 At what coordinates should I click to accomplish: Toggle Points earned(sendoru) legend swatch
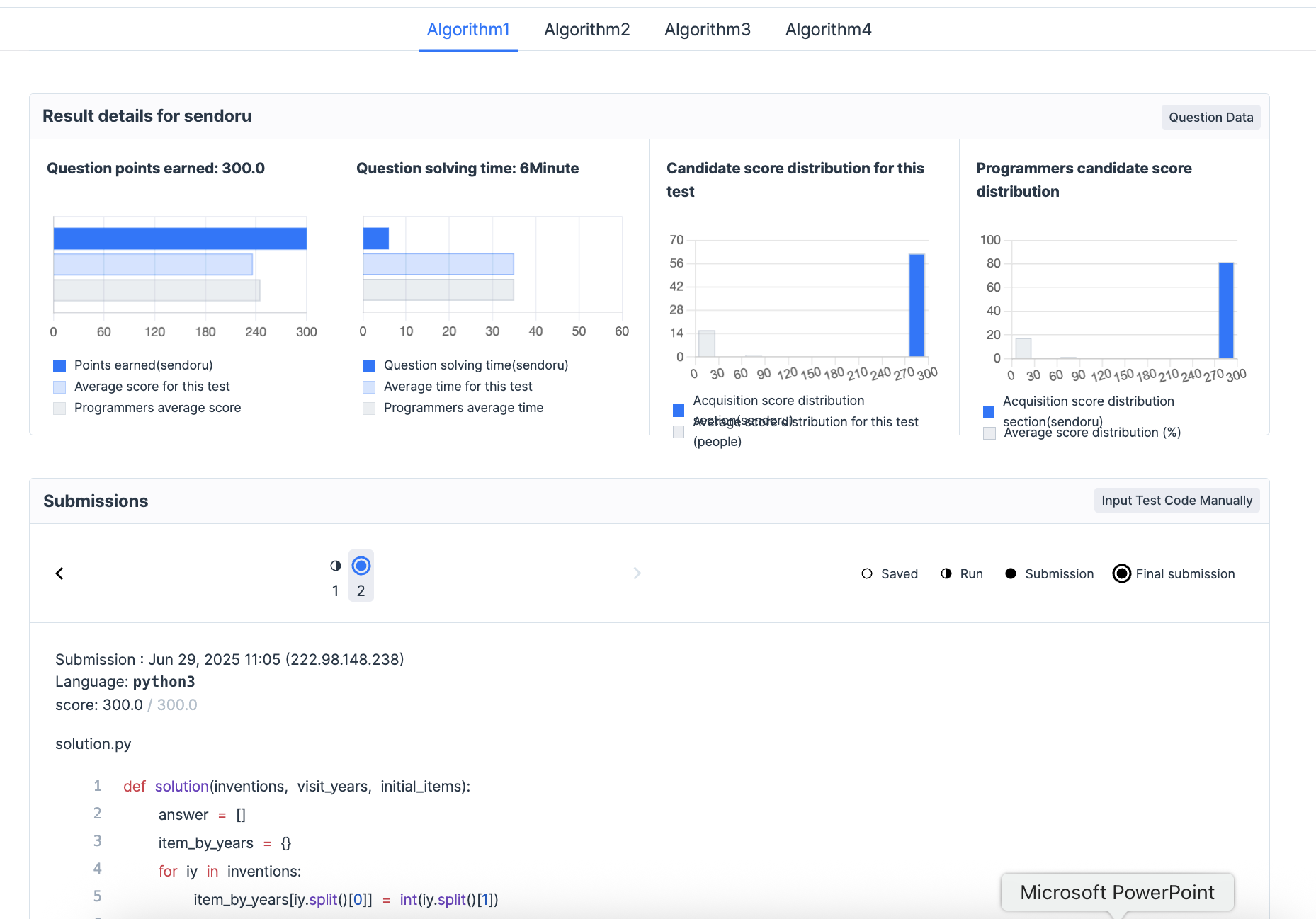point(59,366)
